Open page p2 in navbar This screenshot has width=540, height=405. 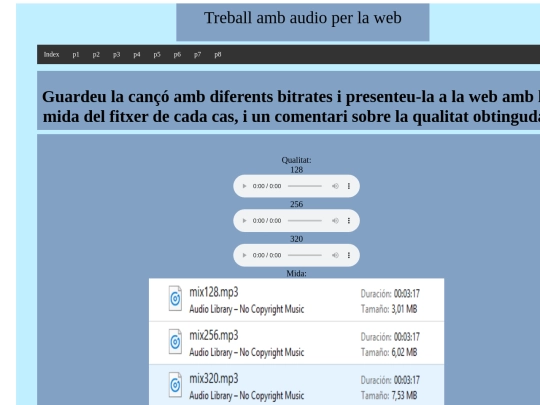point(96,54)
